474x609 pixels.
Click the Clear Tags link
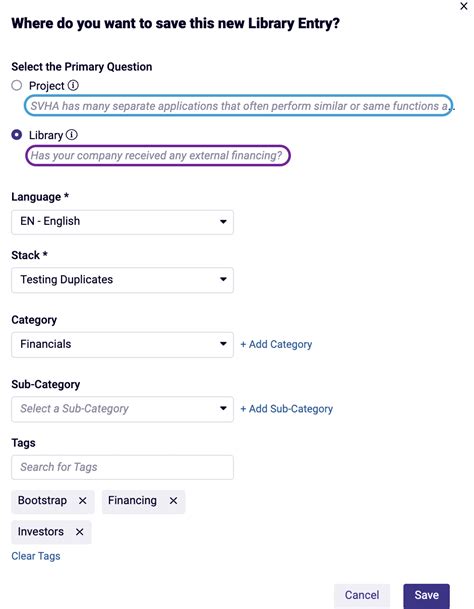pos(36,556)
